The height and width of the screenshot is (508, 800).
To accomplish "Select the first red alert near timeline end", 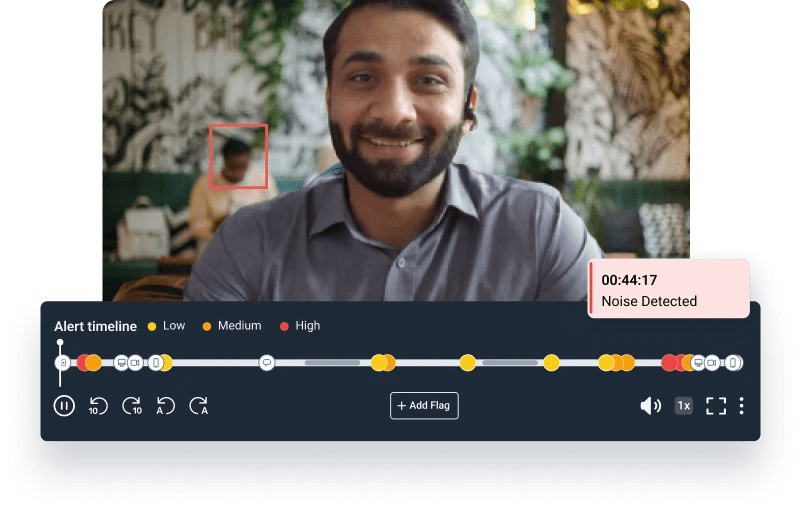I will 668,363.
